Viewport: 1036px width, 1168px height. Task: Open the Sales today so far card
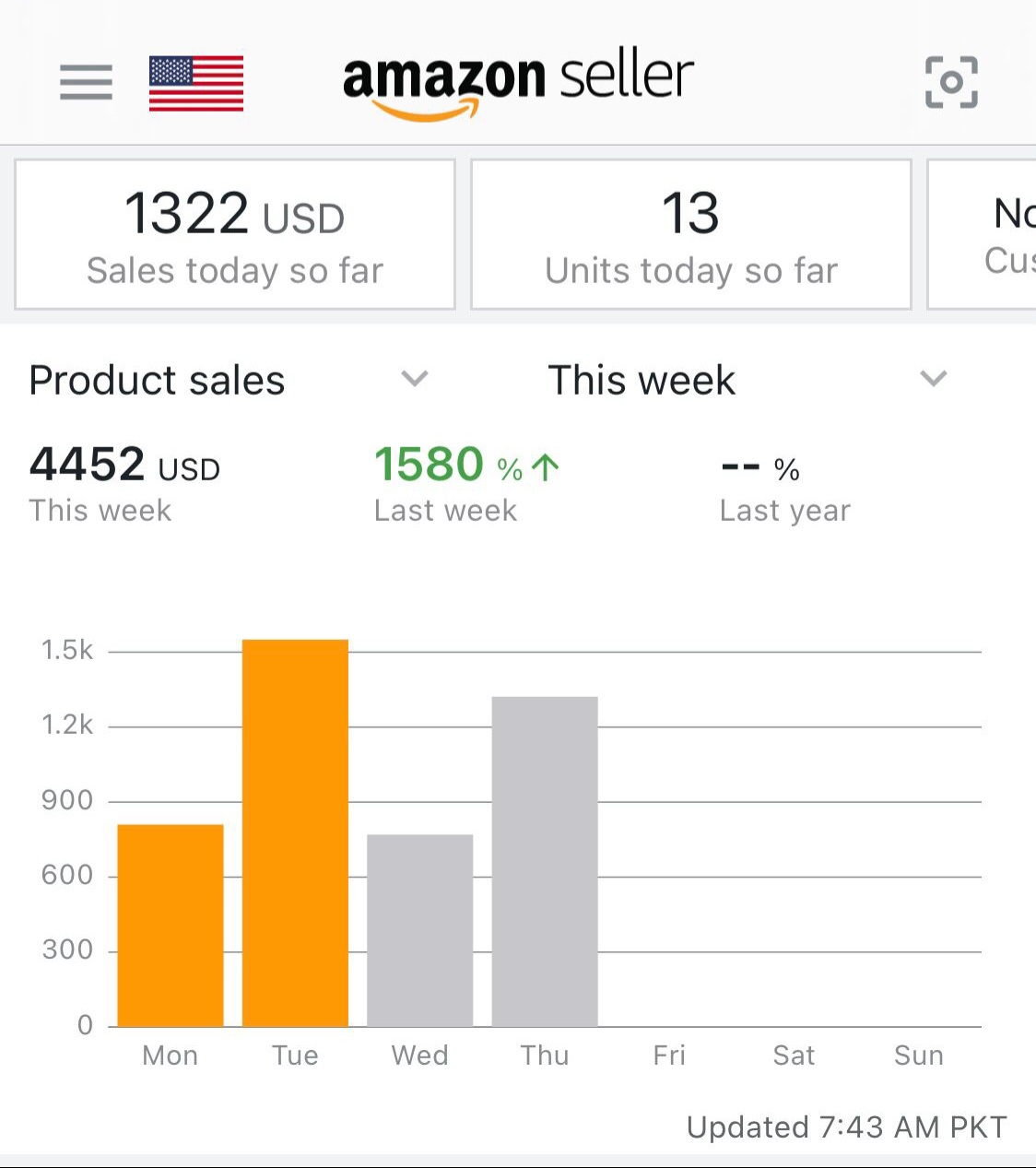tap(235, 235)
